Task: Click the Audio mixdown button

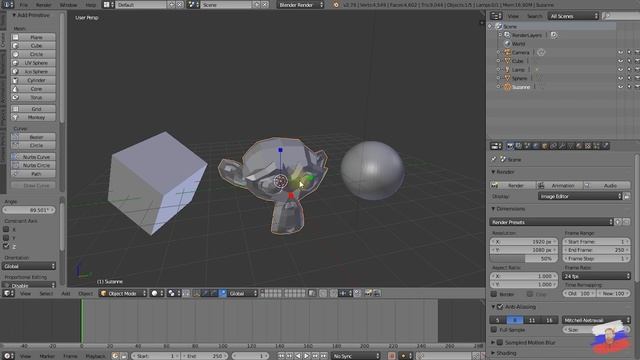Action: (x=607, y=185)
